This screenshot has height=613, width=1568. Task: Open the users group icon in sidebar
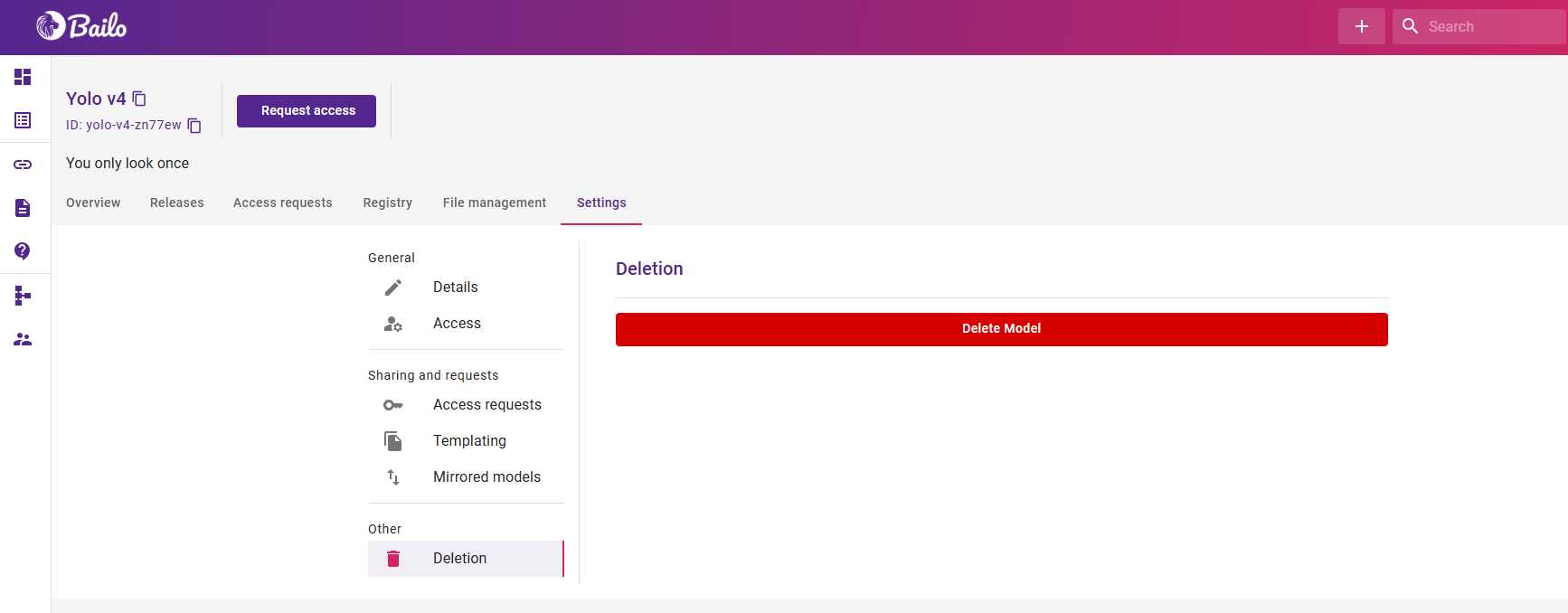23,339
